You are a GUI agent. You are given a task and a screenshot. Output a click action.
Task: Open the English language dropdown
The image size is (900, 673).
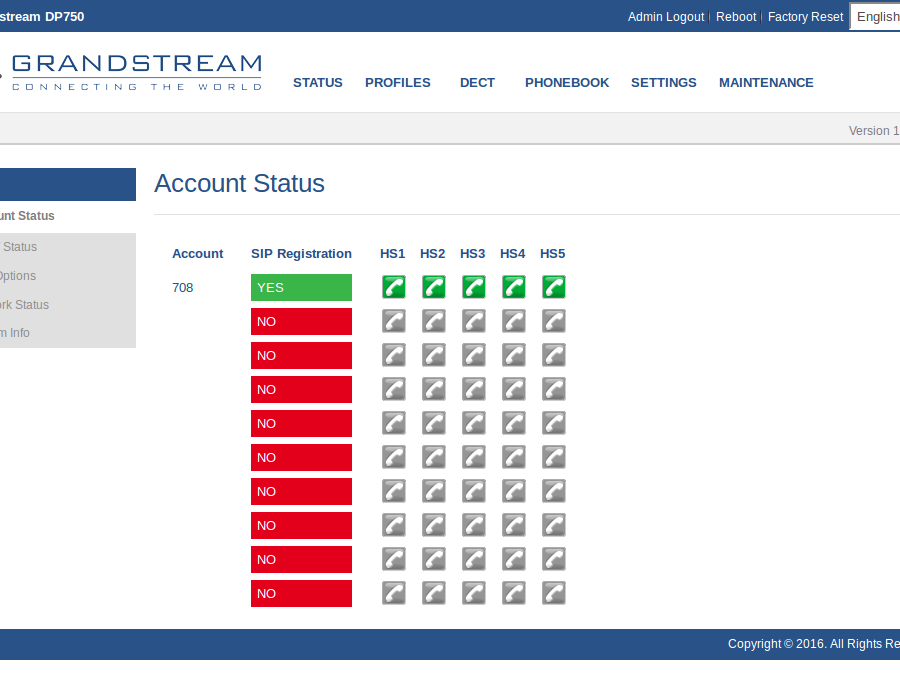pos(875,16)
